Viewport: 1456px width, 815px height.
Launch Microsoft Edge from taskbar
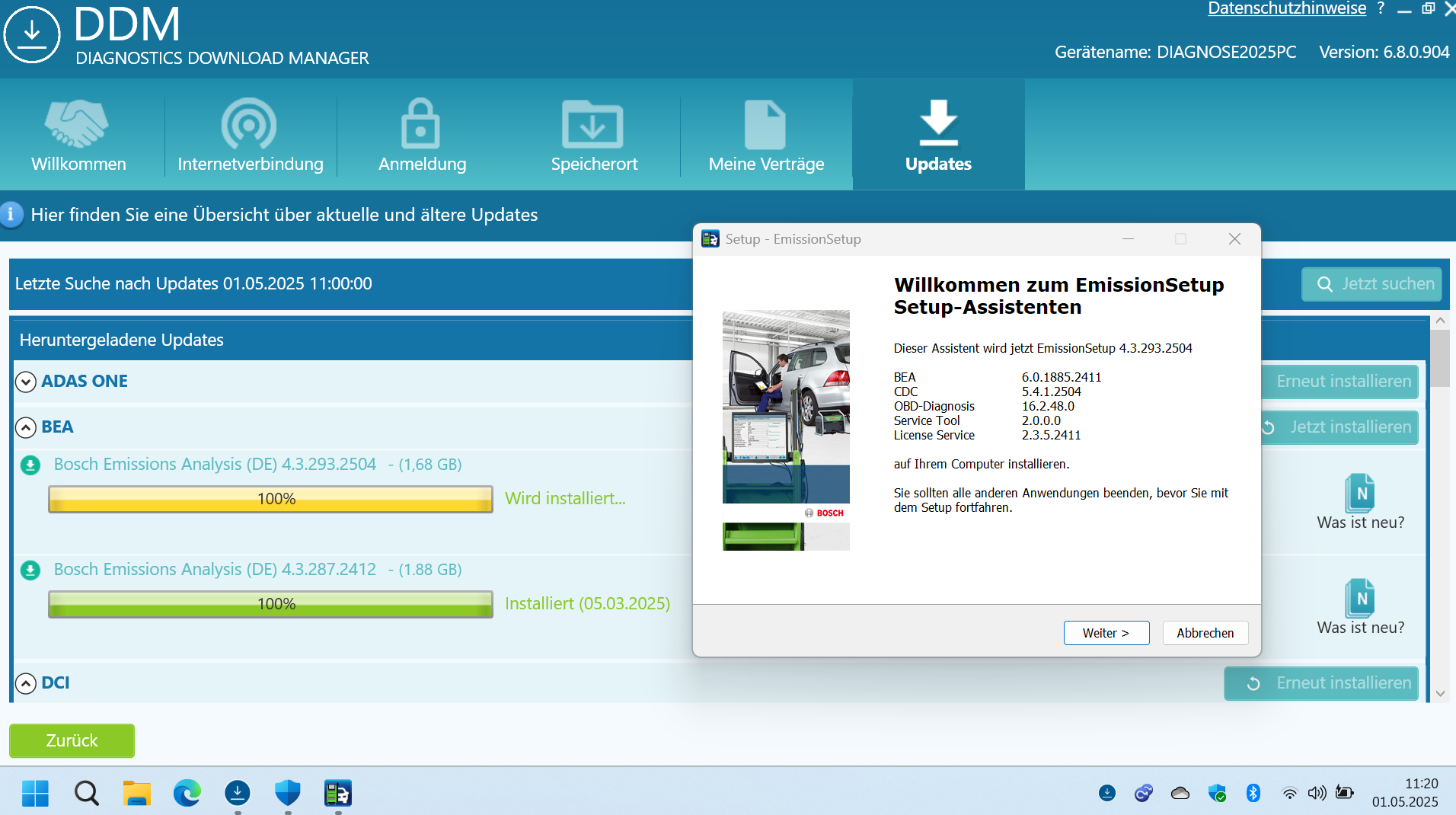(x=187, y=793)
